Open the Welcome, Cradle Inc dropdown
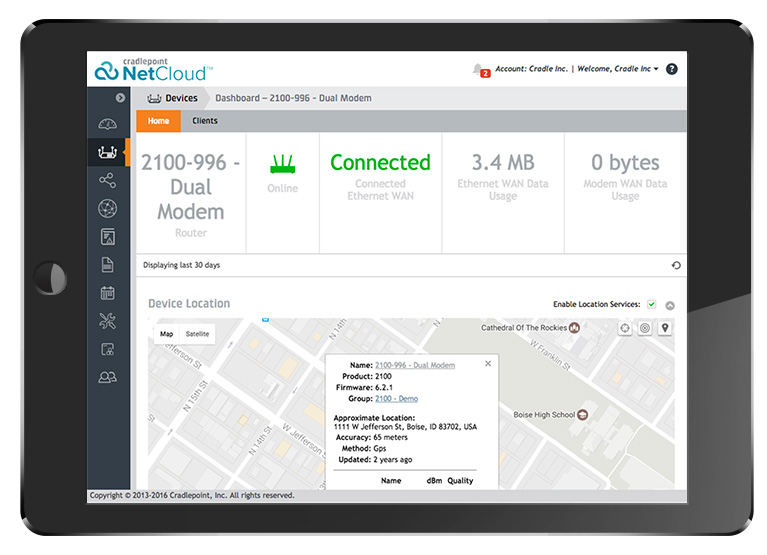This screenshot has width=767, height=555. tap(618, 69)
